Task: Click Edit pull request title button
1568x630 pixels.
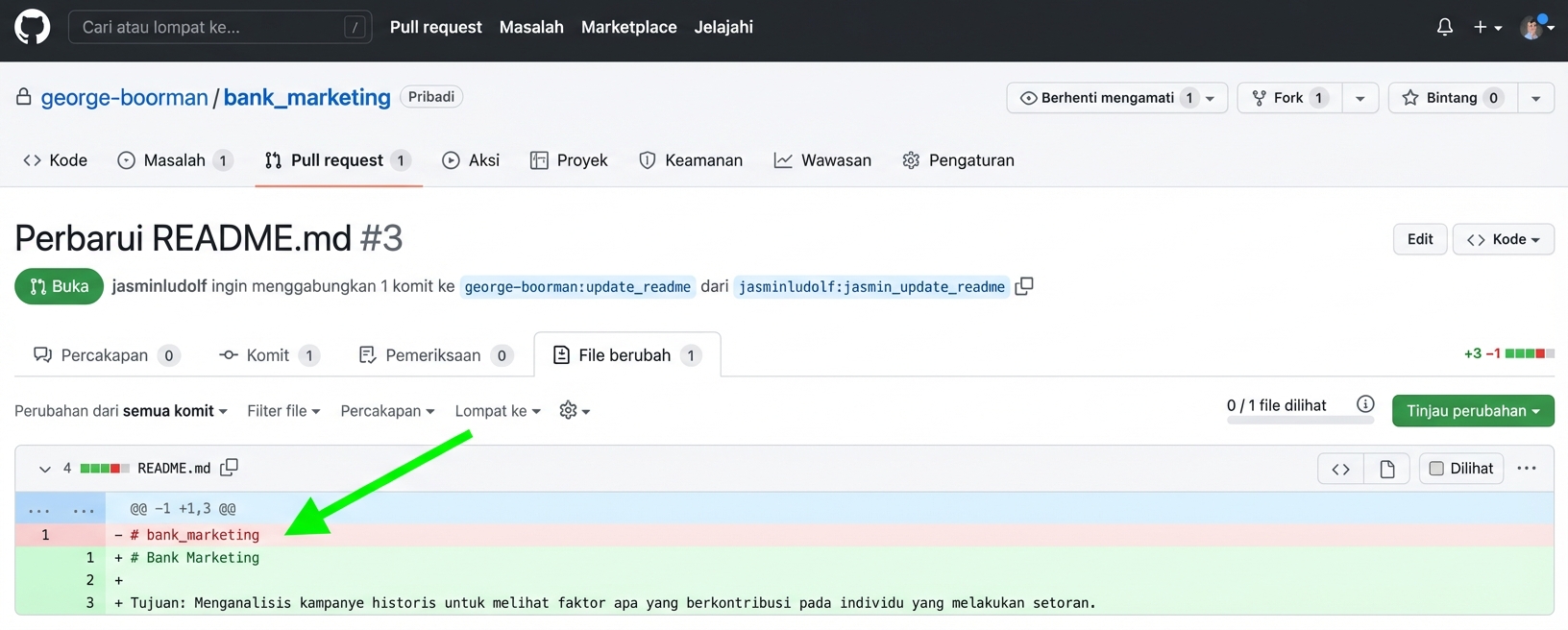Action: pos(1420,239)
